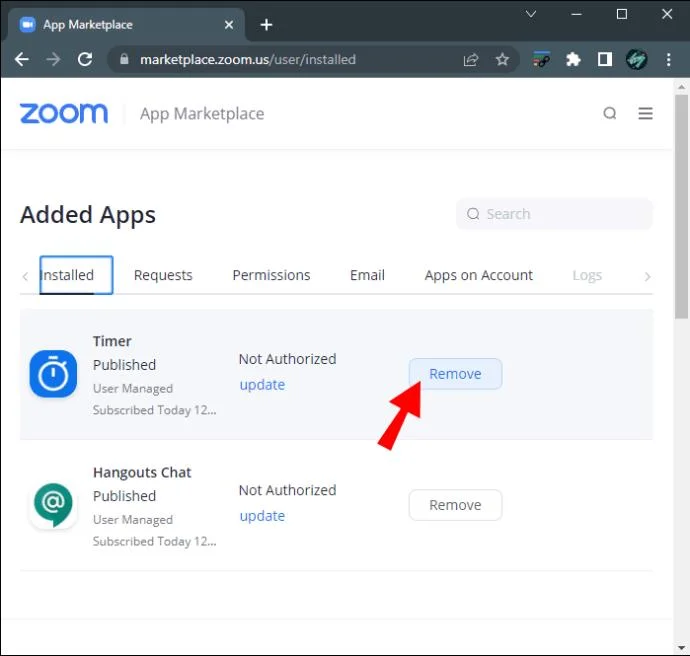Maximize the browser window
Screen dimensions: 690x656
pos(622,14)
